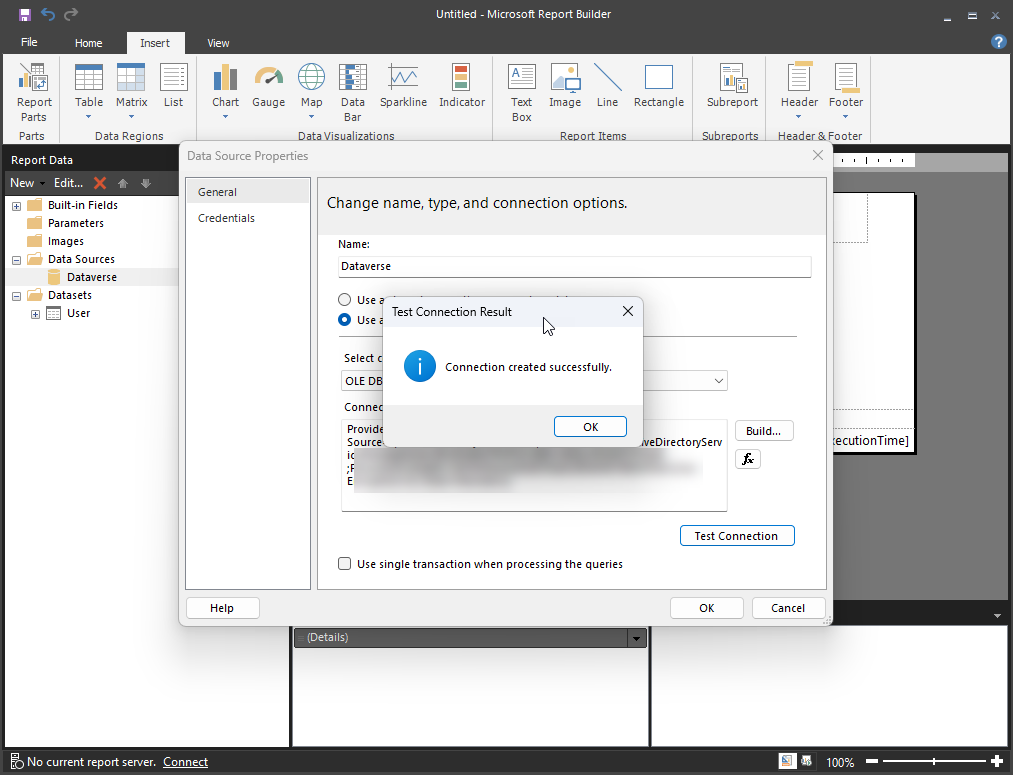Viewport: 1013px width, 775px height.
Task: Click the Connect report server link
Action: 185,762
